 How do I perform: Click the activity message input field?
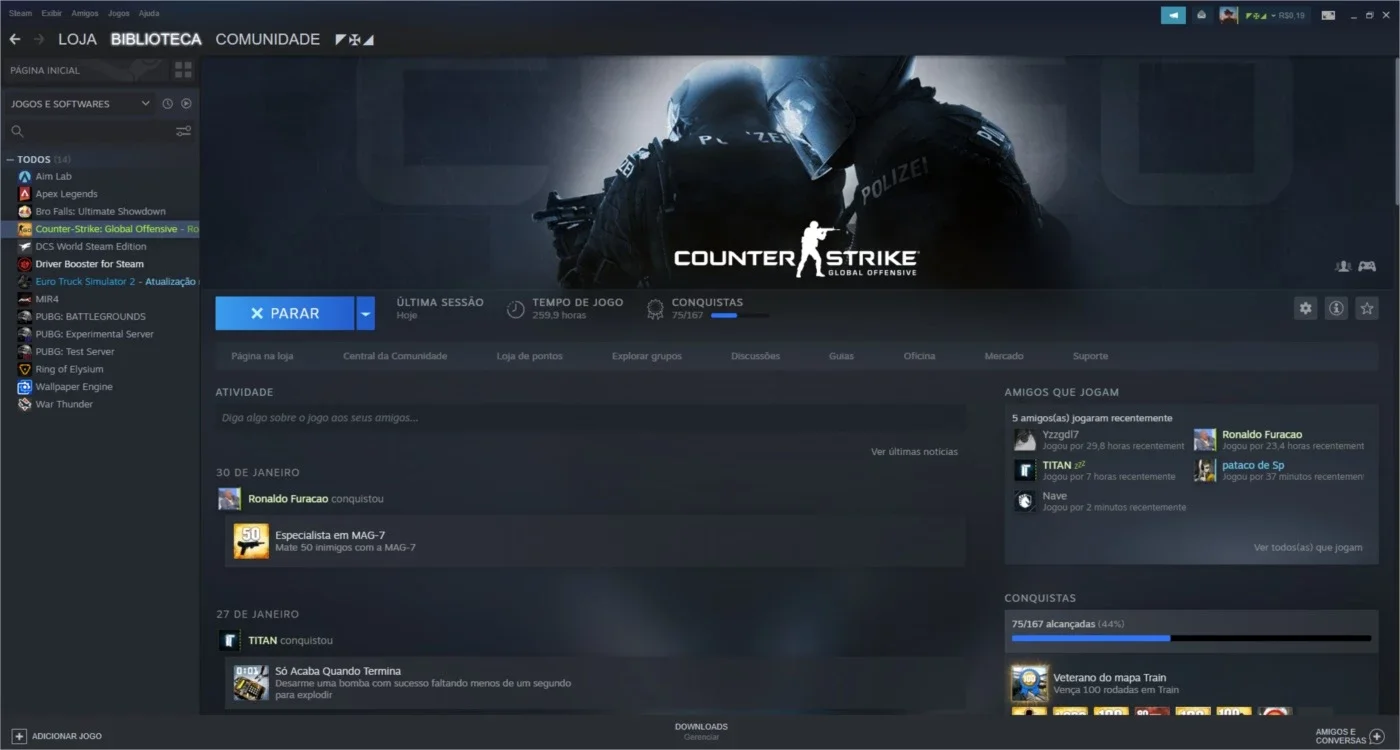pos(590,418)
